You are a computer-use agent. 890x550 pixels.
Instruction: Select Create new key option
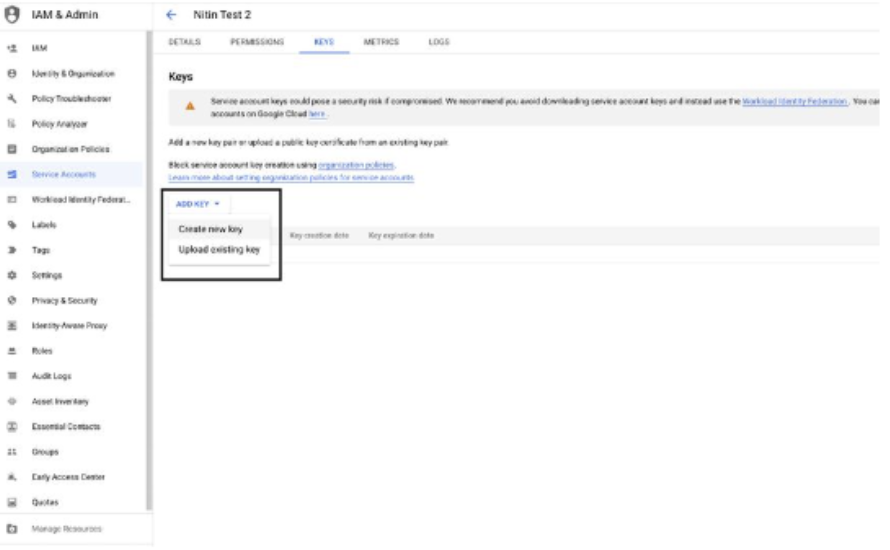(x=210, y=229)
